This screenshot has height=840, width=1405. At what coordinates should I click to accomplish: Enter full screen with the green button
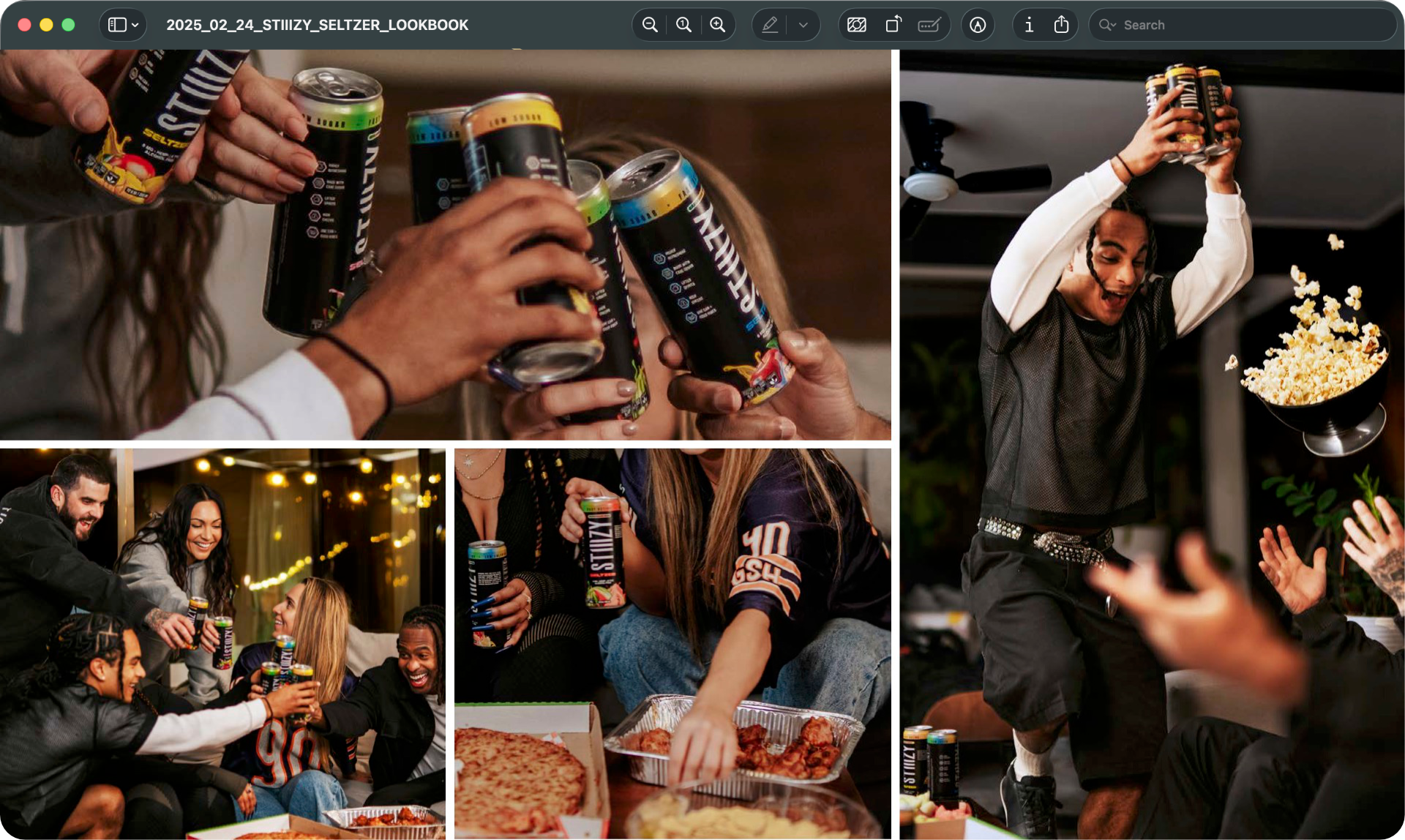68,24
